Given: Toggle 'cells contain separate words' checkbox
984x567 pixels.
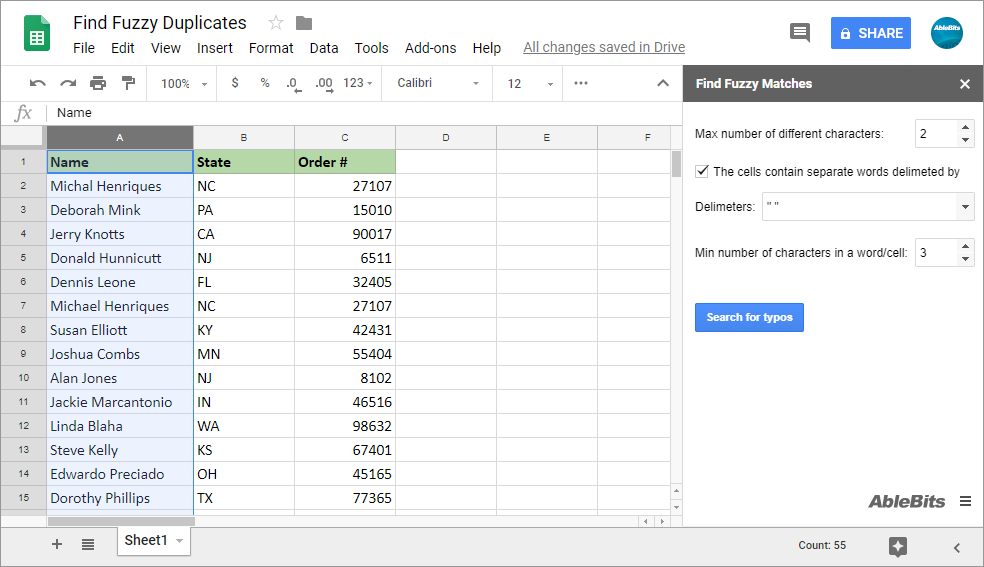Looking at the screenshot, I should coord(702,171).
